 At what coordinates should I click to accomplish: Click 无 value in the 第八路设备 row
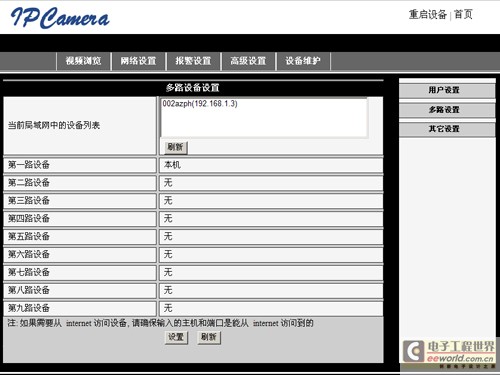[168, 290]
